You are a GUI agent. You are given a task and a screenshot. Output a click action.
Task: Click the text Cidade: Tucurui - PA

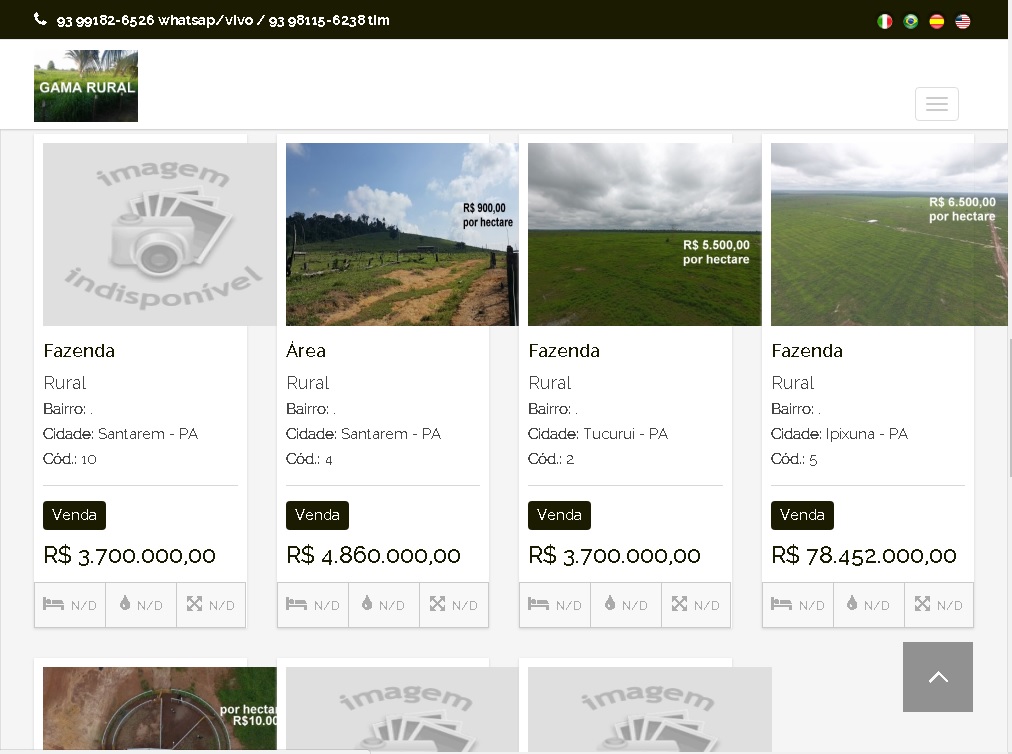(x=598, y=434)
